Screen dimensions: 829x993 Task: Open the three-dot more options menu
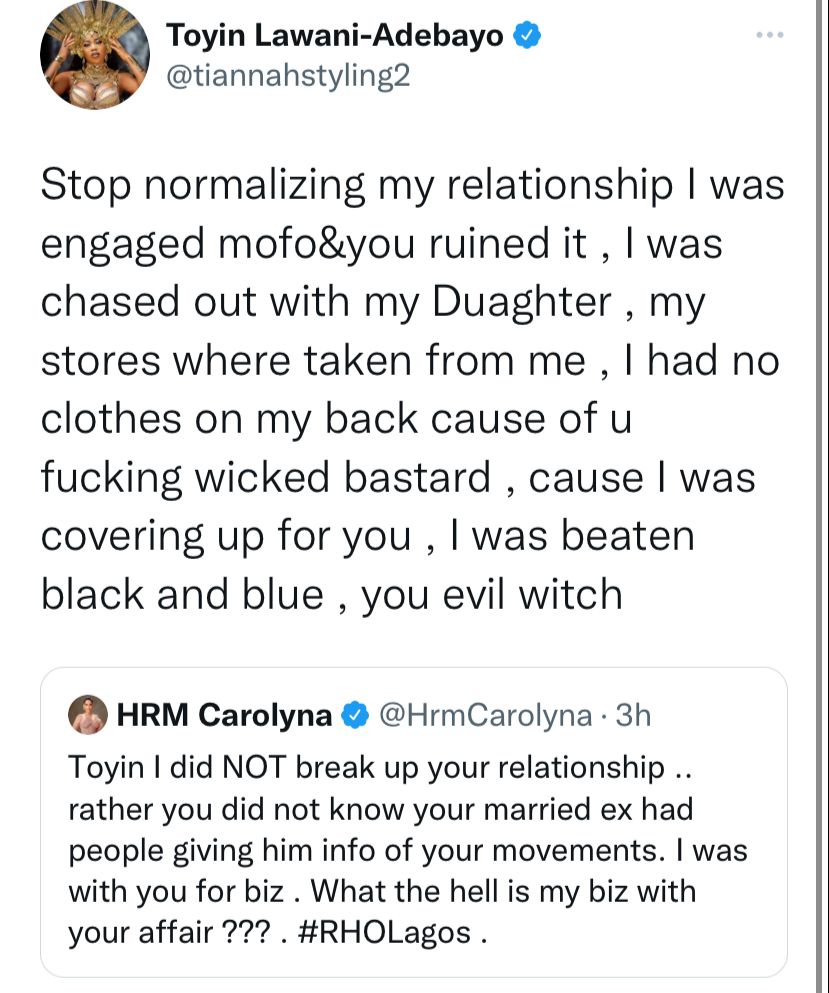[770, 35]
